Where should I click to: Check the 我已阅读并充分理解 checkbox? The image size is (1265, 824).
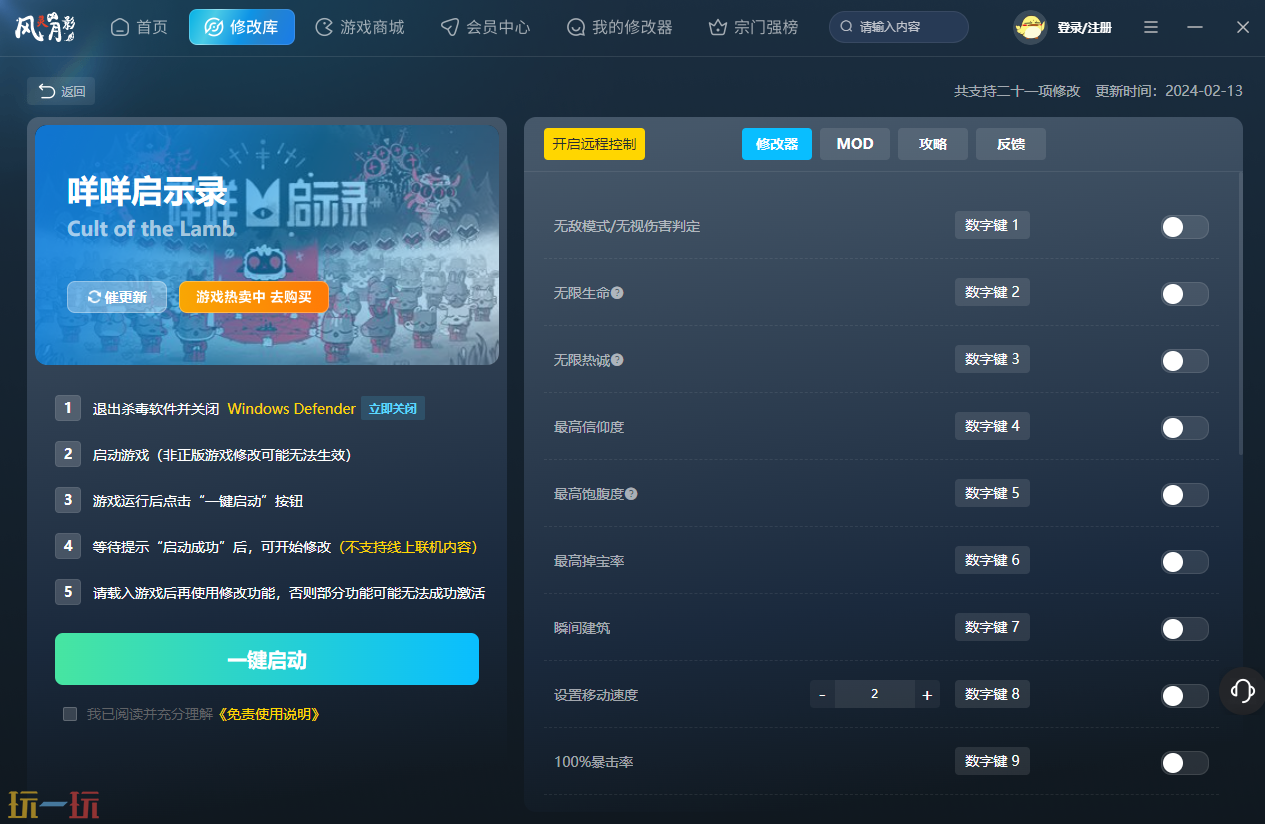tap(70, 714)
